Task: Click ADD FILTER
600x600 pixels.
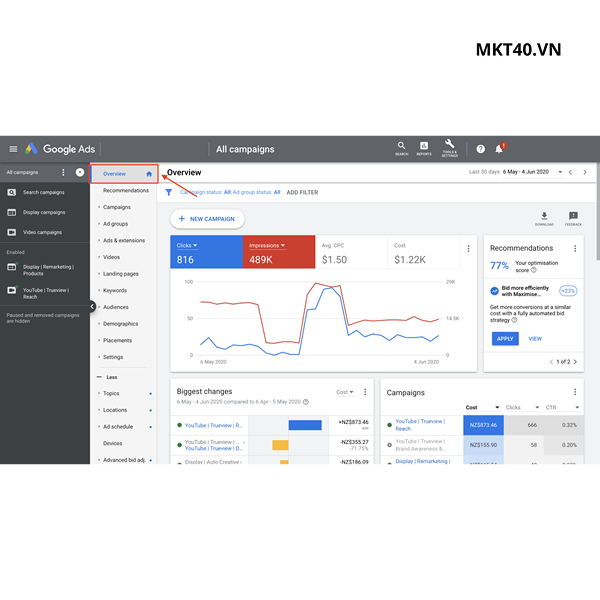Action: tap(302, 192)
